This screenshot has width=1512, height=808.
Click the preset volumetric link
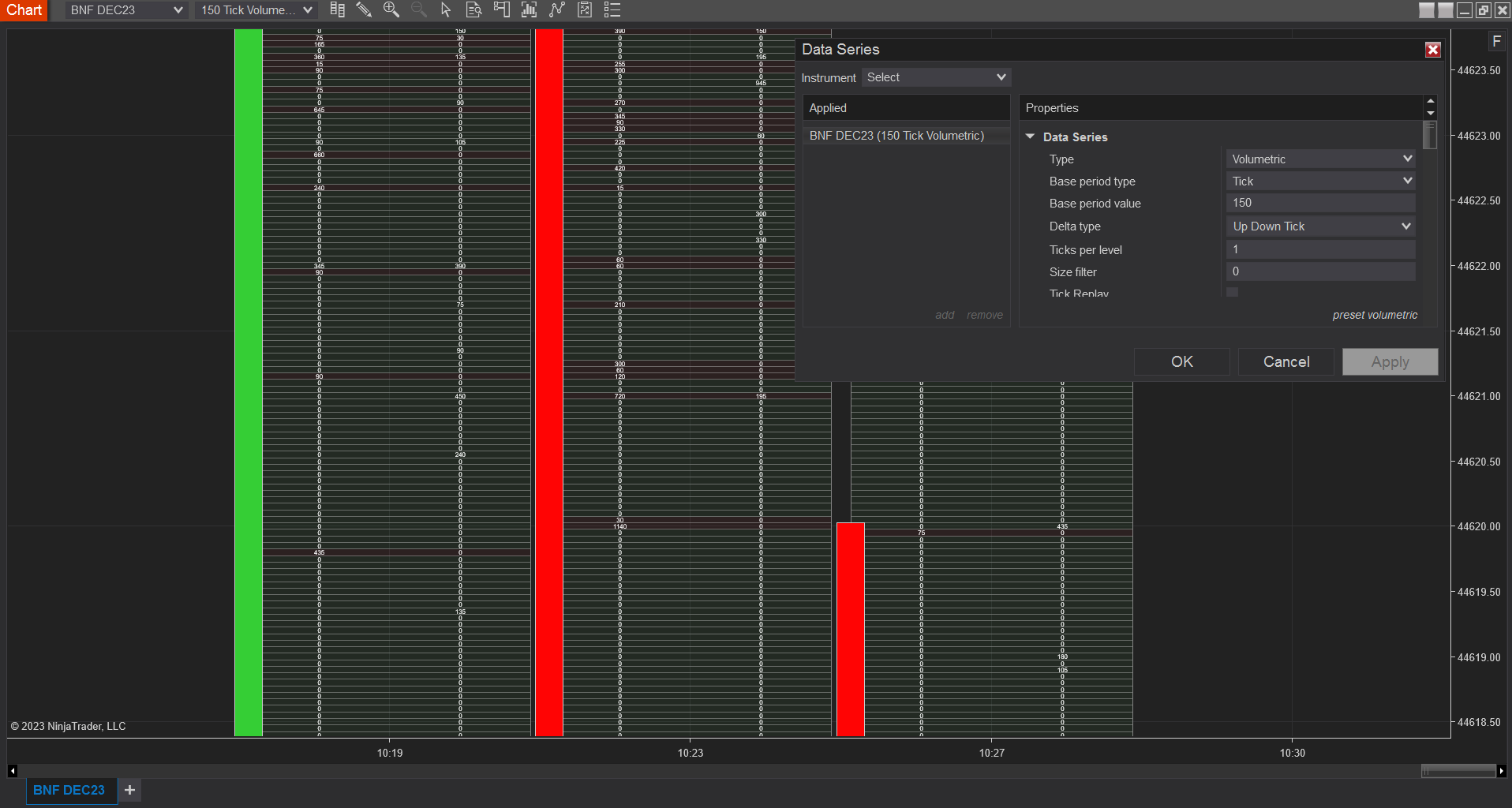[1375, 315]
